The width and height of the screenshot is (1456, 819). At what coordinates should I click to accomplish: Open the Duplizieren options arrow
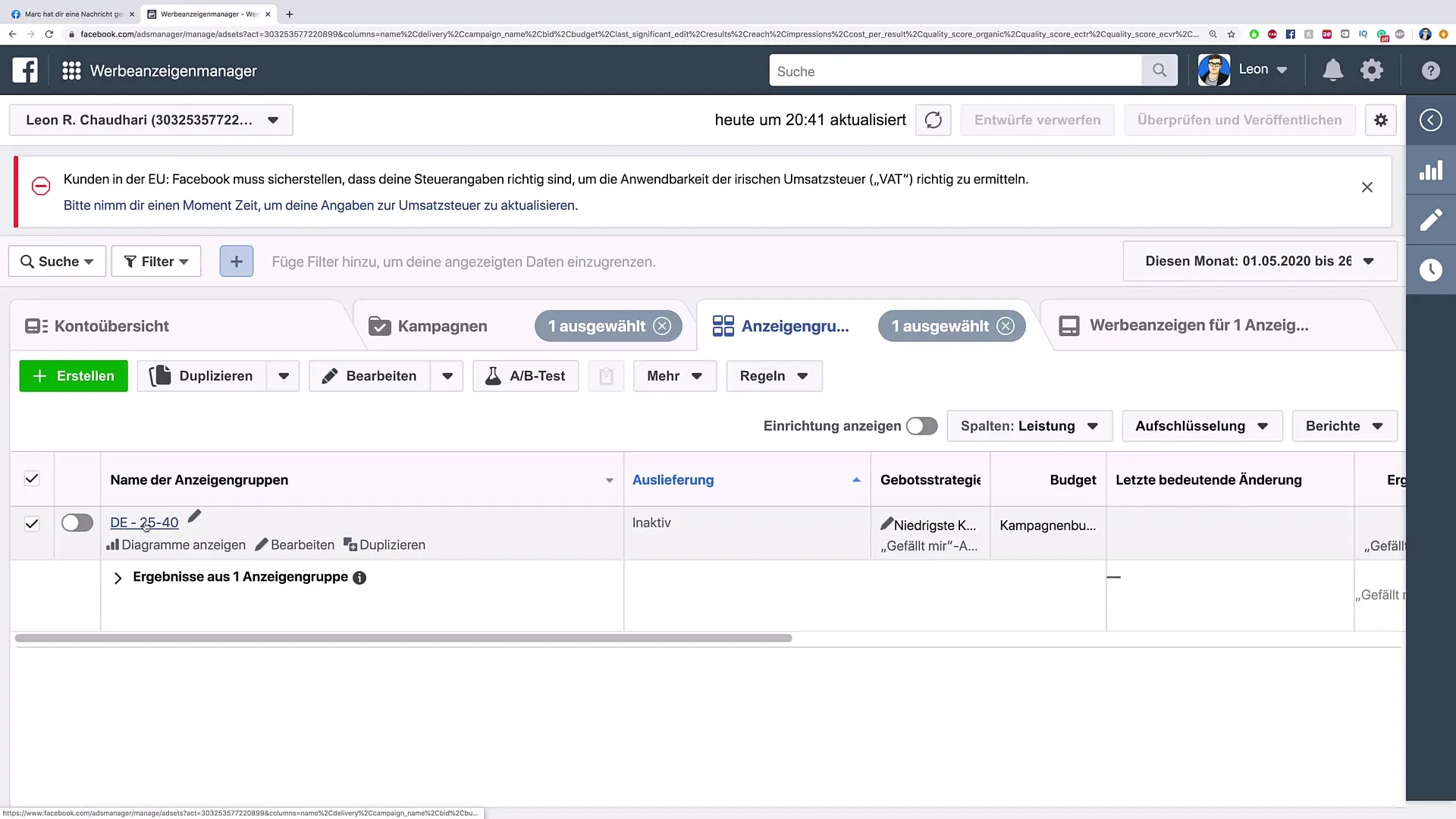284,376
